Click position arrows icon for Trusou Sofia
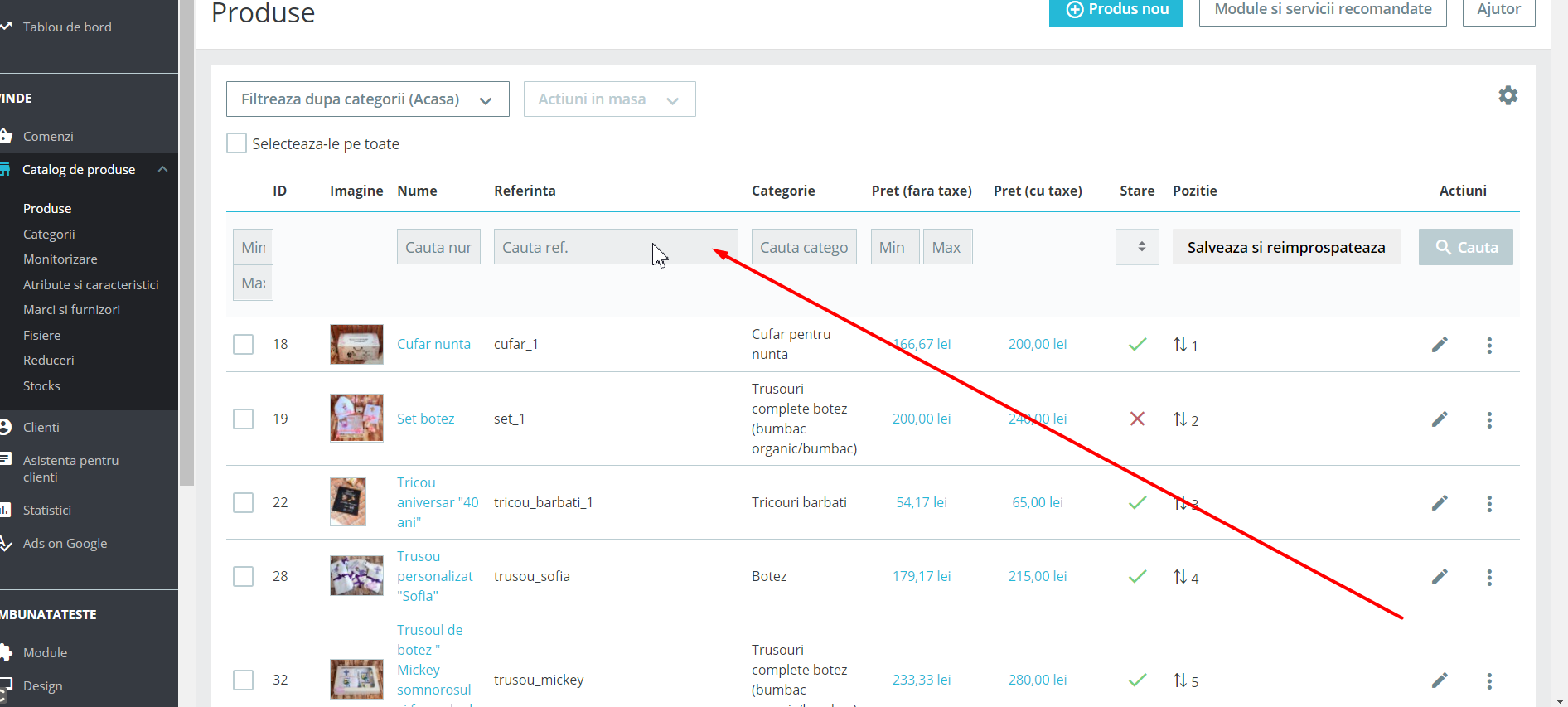Viewport: 1568px width, 707px height. (x=1180, y=576)
